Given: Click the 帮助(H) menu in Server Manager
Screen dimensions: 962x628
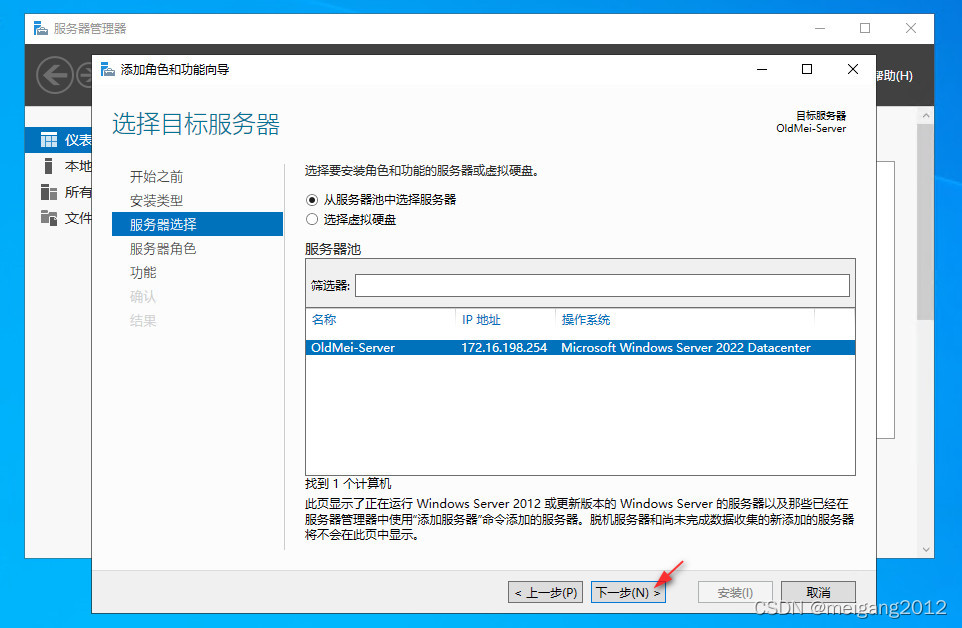Looking at the screenshot, I should click(895, 75).
